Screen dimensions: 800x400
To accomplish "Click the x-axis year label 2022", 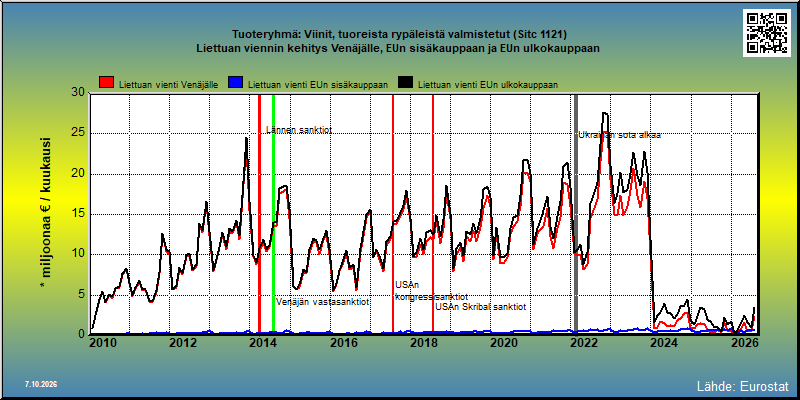I will pos(584,343).
